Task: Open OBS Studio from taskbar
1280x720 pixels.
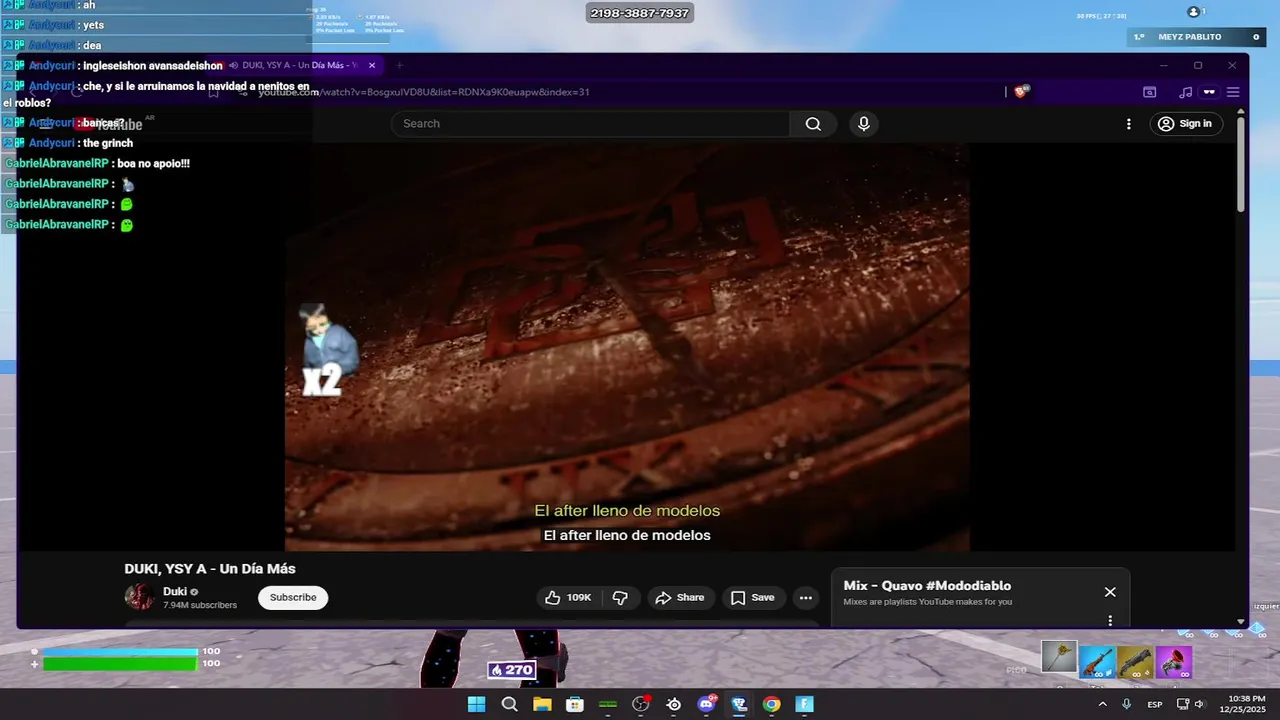Action: click(641, 704)
